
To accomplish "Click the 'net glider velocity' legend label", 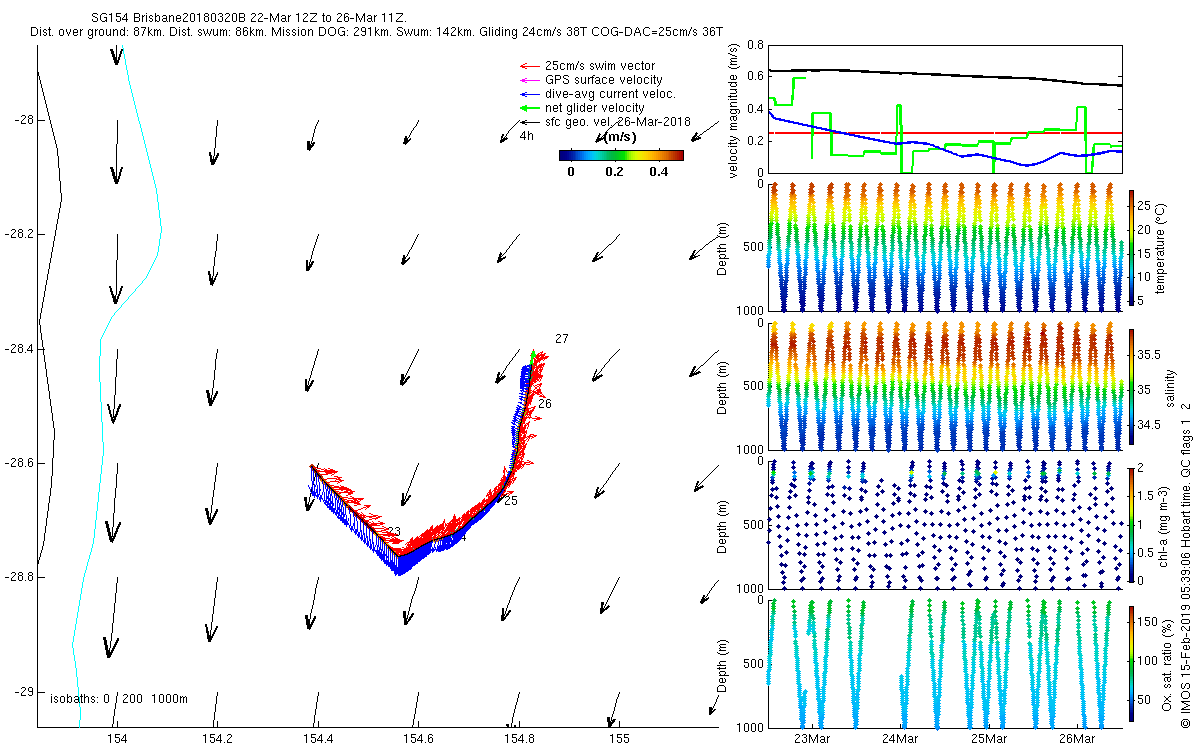I will pyautogui.click(x=595, y=108).
